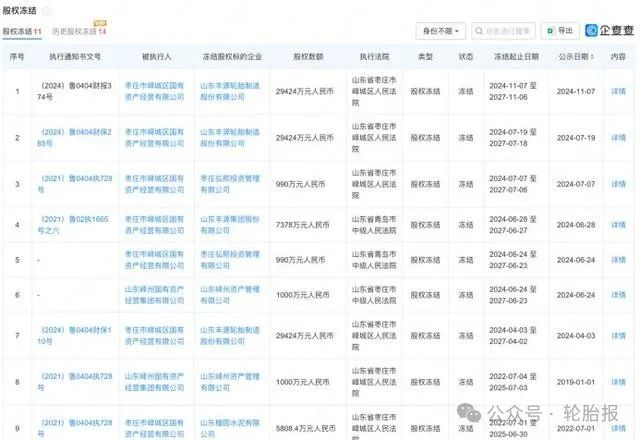
Task: Click the 导出 export button
Action: (560, 31)
